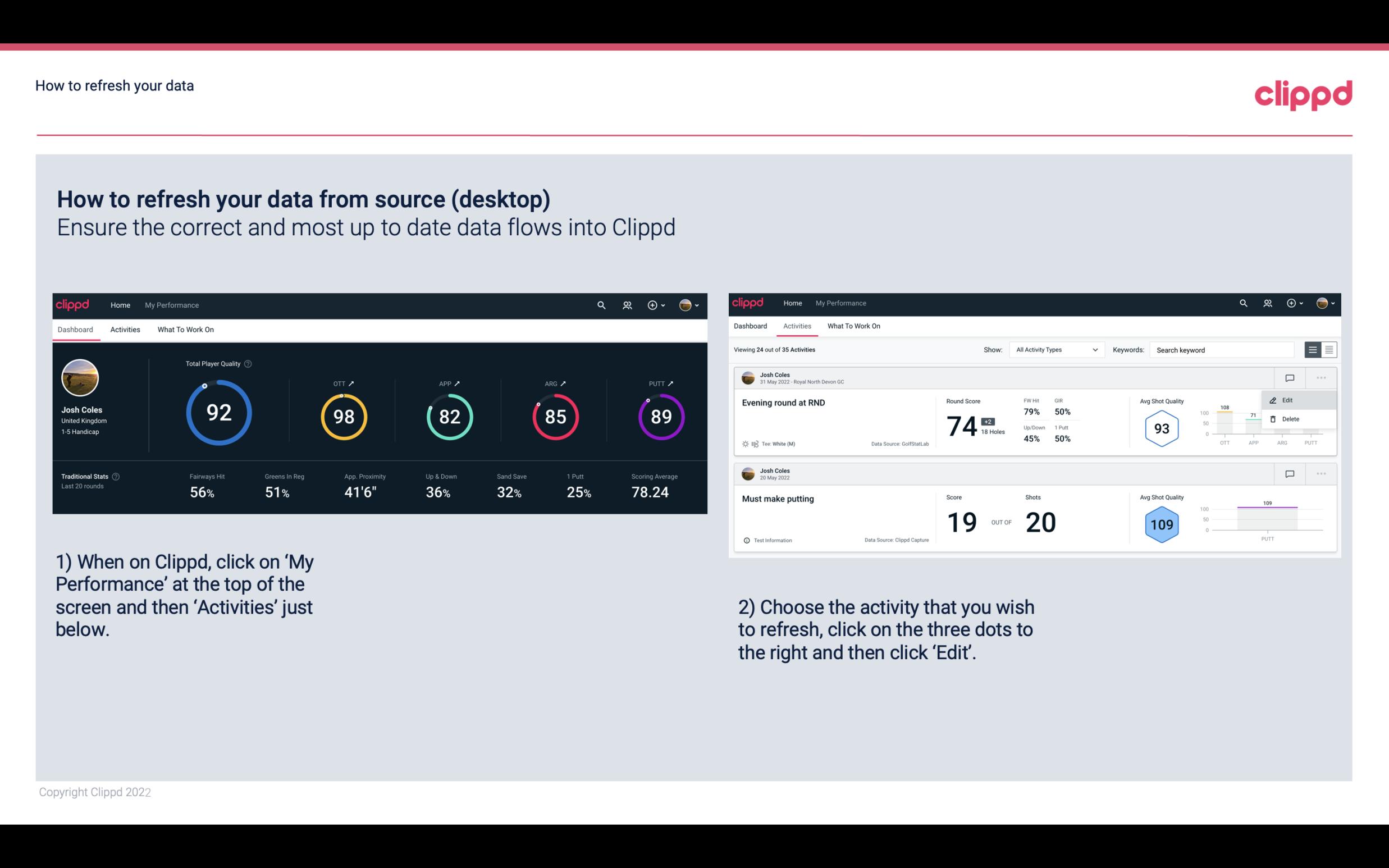Click the search icon in navigation bar
Image resolution: width=1389 pixels, height=868 pixels.
tap(601, 304)
